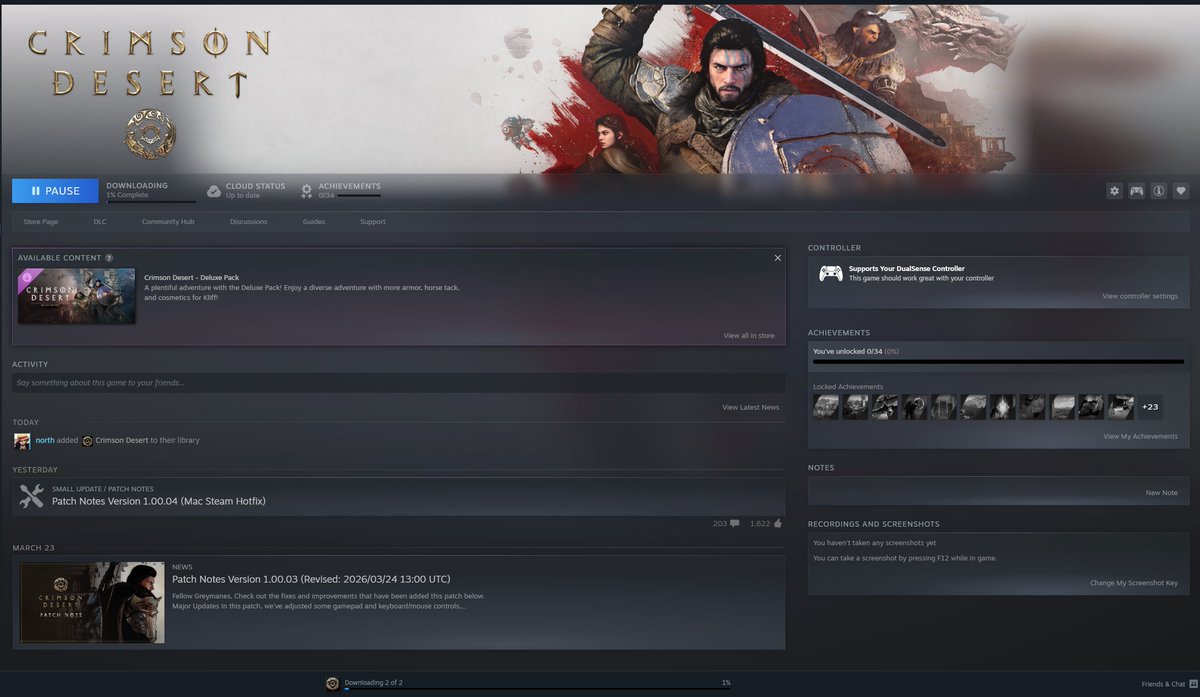Open Patch Notes Version 1.00.03 headline
Screen dimensions: 1200x697
(311, 579)
